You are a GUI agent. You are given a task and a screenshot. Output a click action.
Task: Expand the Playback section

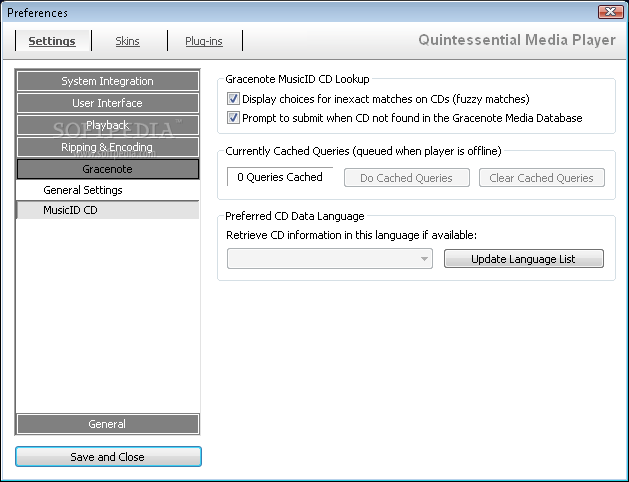pos(108,125)
